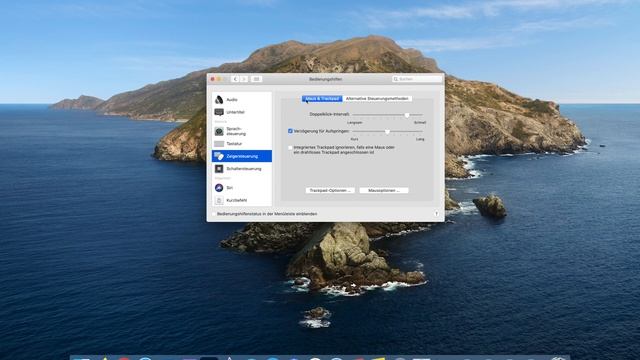
Task: Select Siri in the sidebar
Action: [242, 188]
